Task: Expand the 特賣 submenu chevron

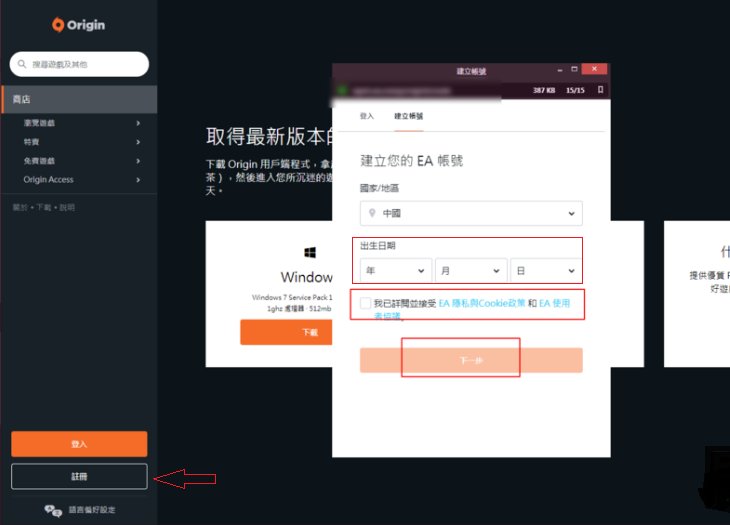Action: [138, 142]
